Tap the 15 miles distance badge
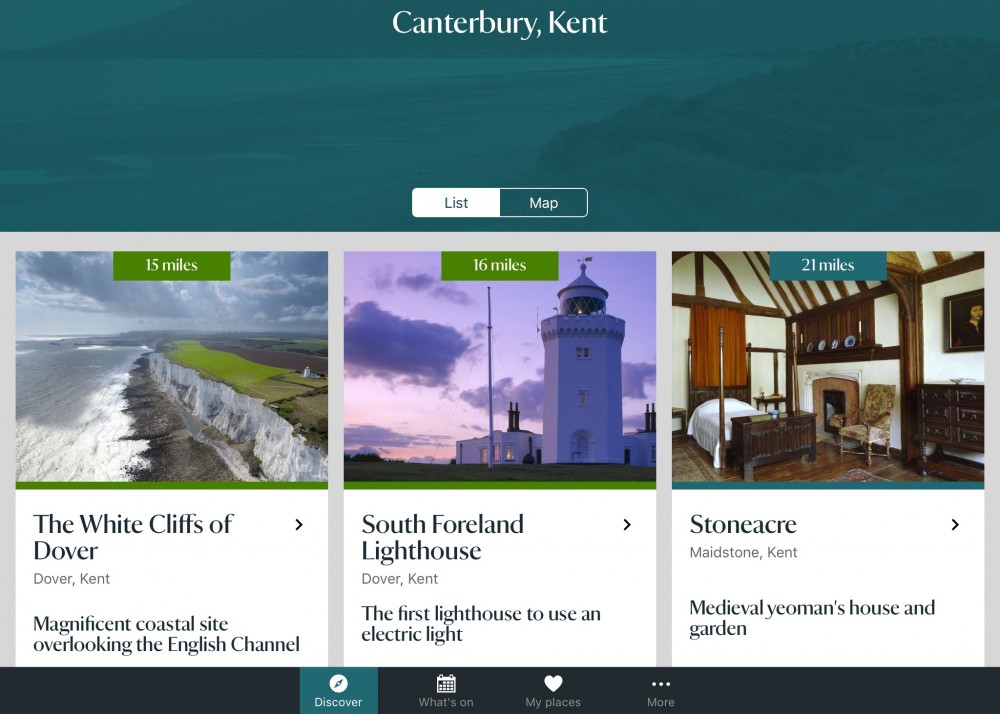 pos(172,265)
